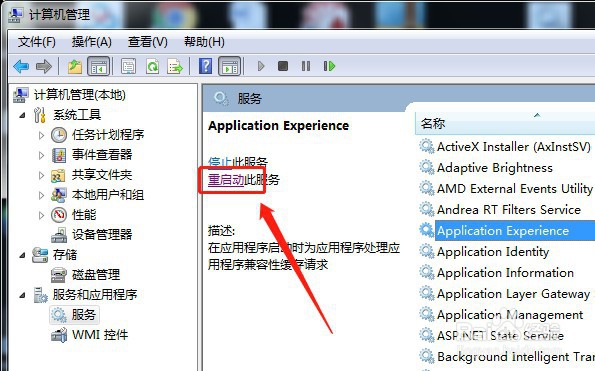595x371 pixels.
Task: Open the 帮助(H) menu
Action: pyautogui.click(x=204, y=42)
